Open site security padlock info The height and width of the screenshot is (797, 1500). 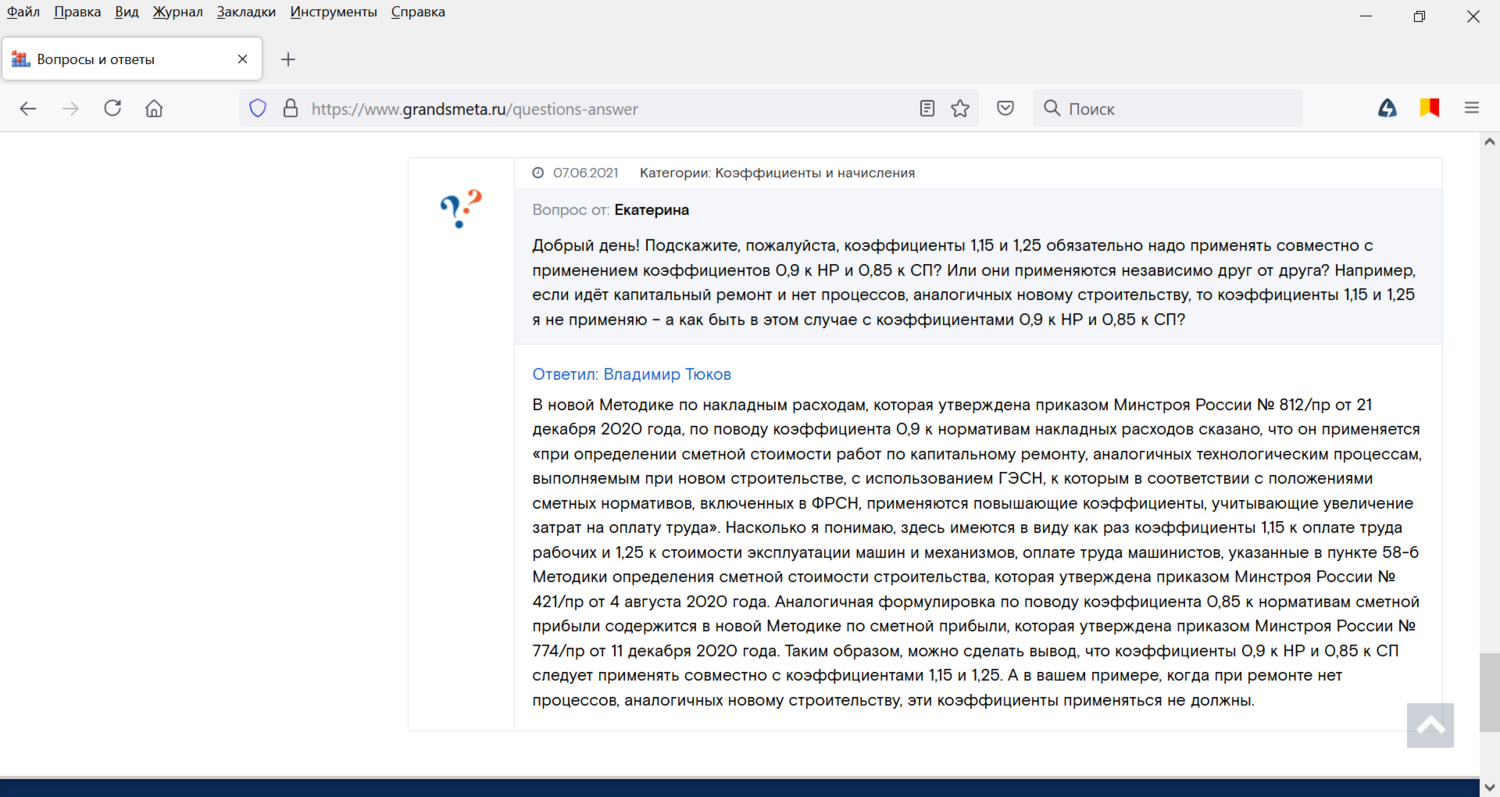[x=290, y=109]
